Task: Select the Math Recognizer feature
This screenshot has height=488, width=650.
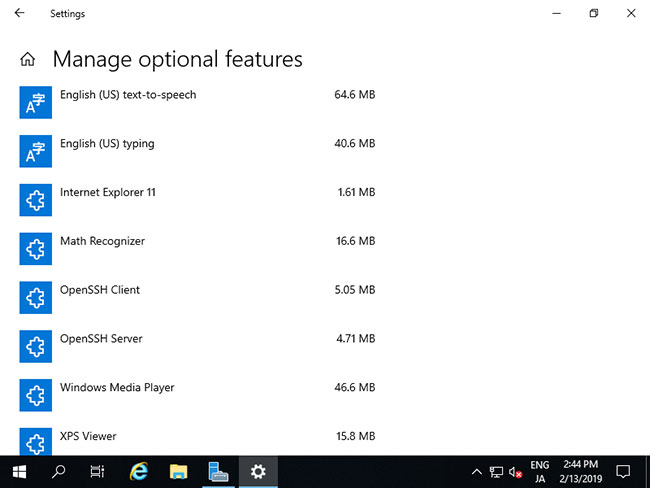Action: click(x=197, y=249)
